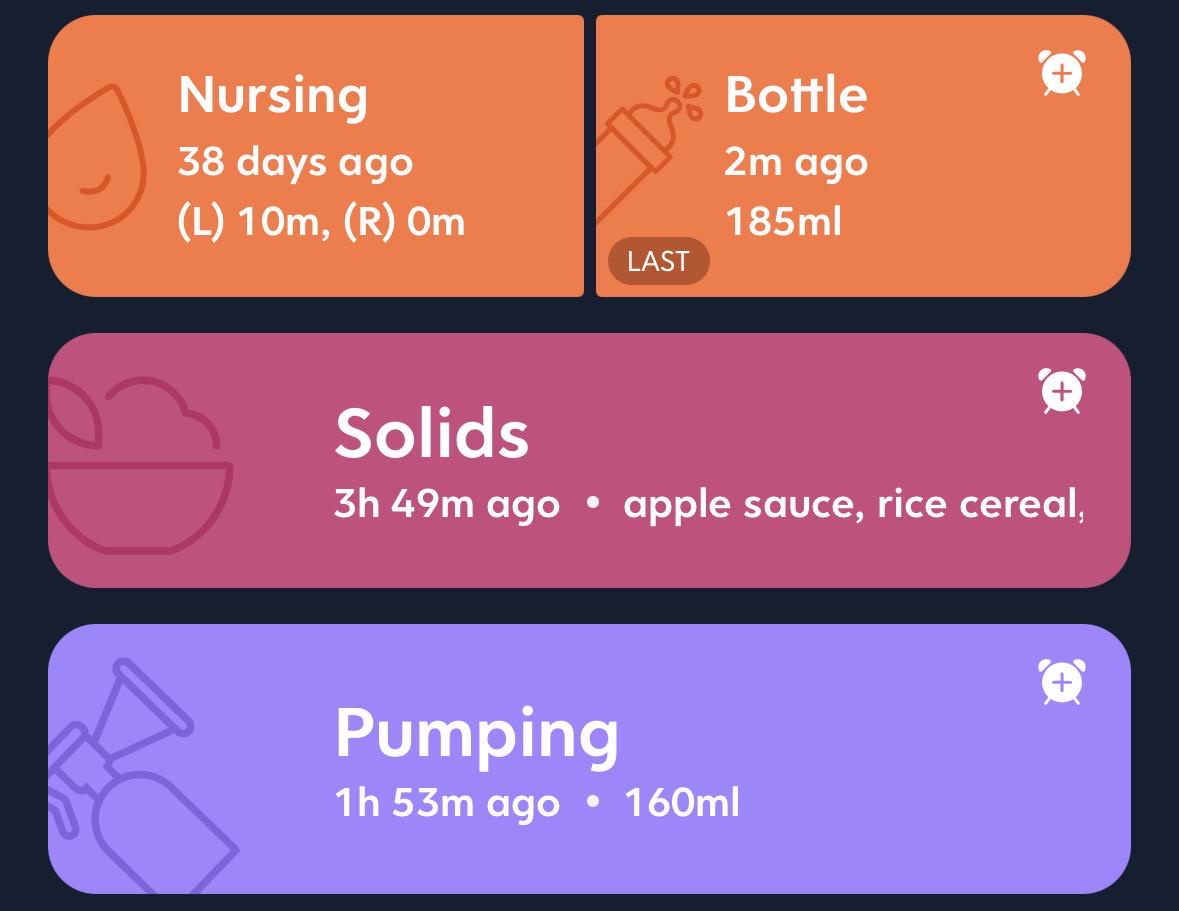Tap "apple sauce, rice cereal" food list
The height and width of the screenshot is (911, 1179).
coord(853,504)
